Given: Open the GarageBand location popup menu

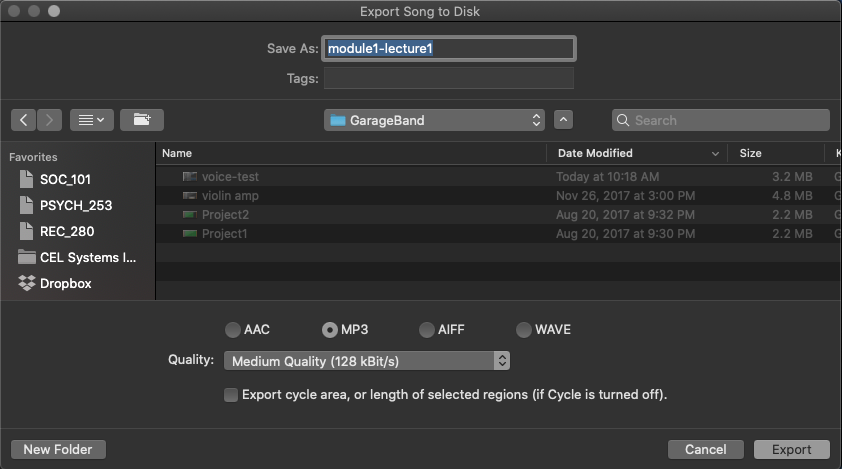Looking at the screenshot, I should 434,120.
